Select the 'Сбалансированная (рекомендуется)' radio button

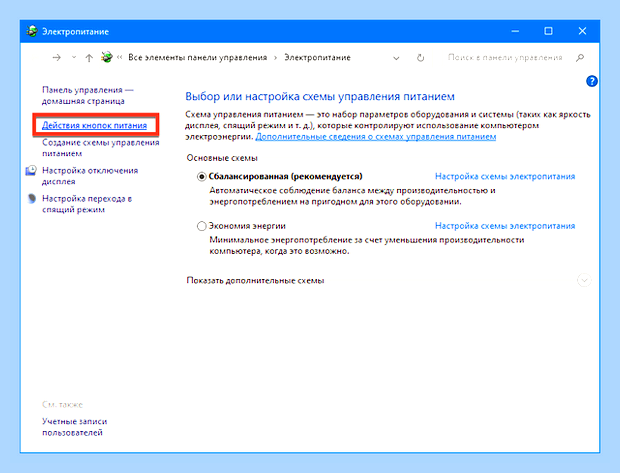pos(202,176)
